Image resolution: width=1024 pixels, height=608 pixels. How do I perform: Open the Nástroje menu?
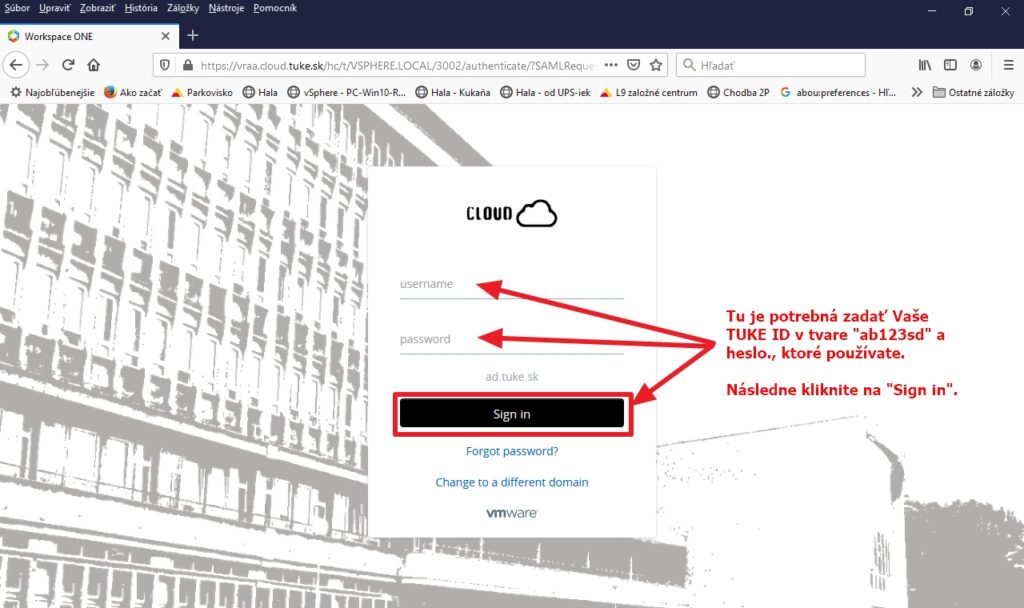coord(226,8)
